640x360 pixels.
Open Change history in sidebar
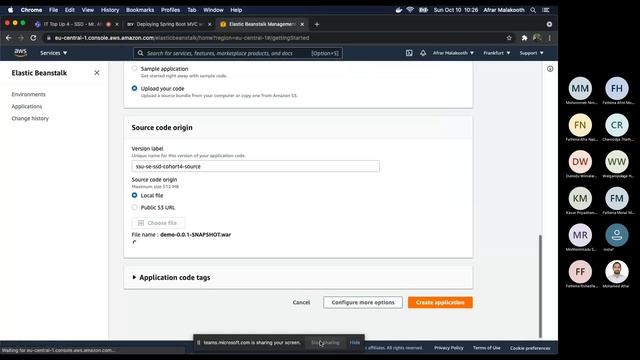(30, 118)
